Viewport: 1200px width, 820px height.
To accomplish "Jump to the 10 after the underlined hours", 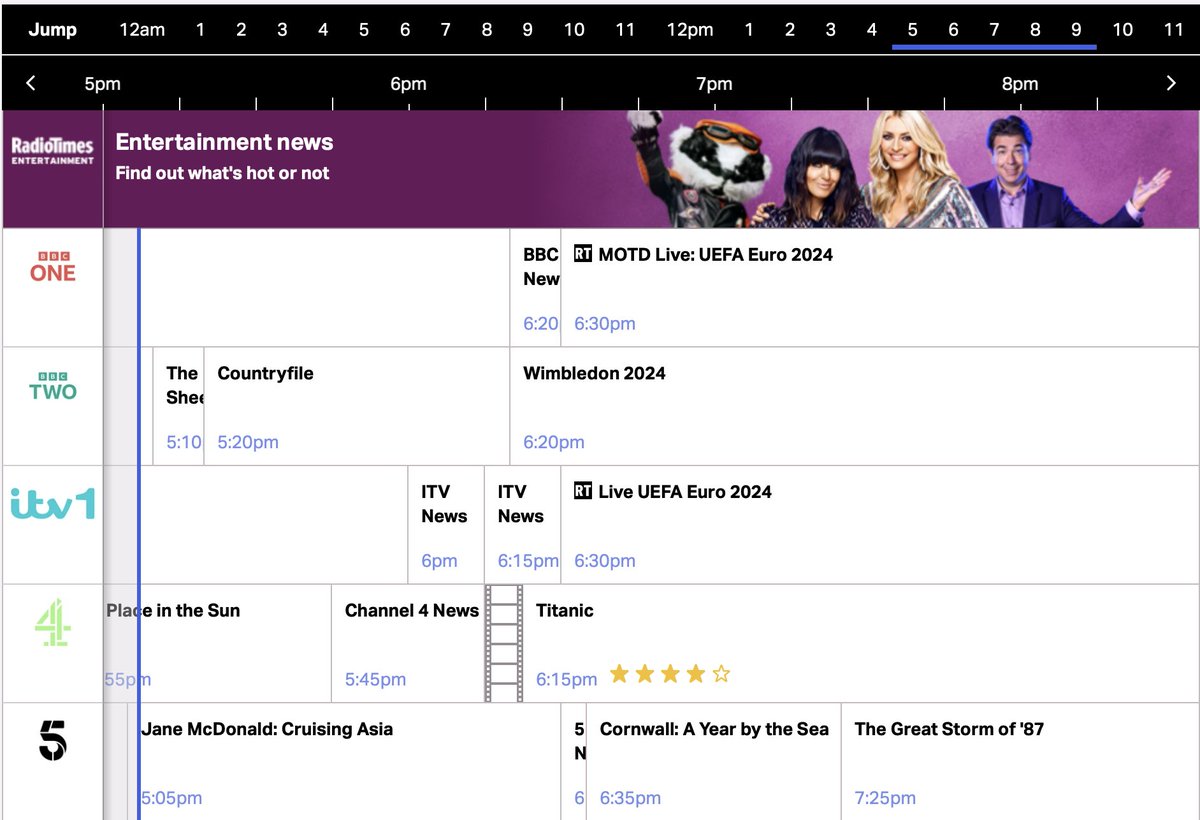I will click(x=1123, y=29).
